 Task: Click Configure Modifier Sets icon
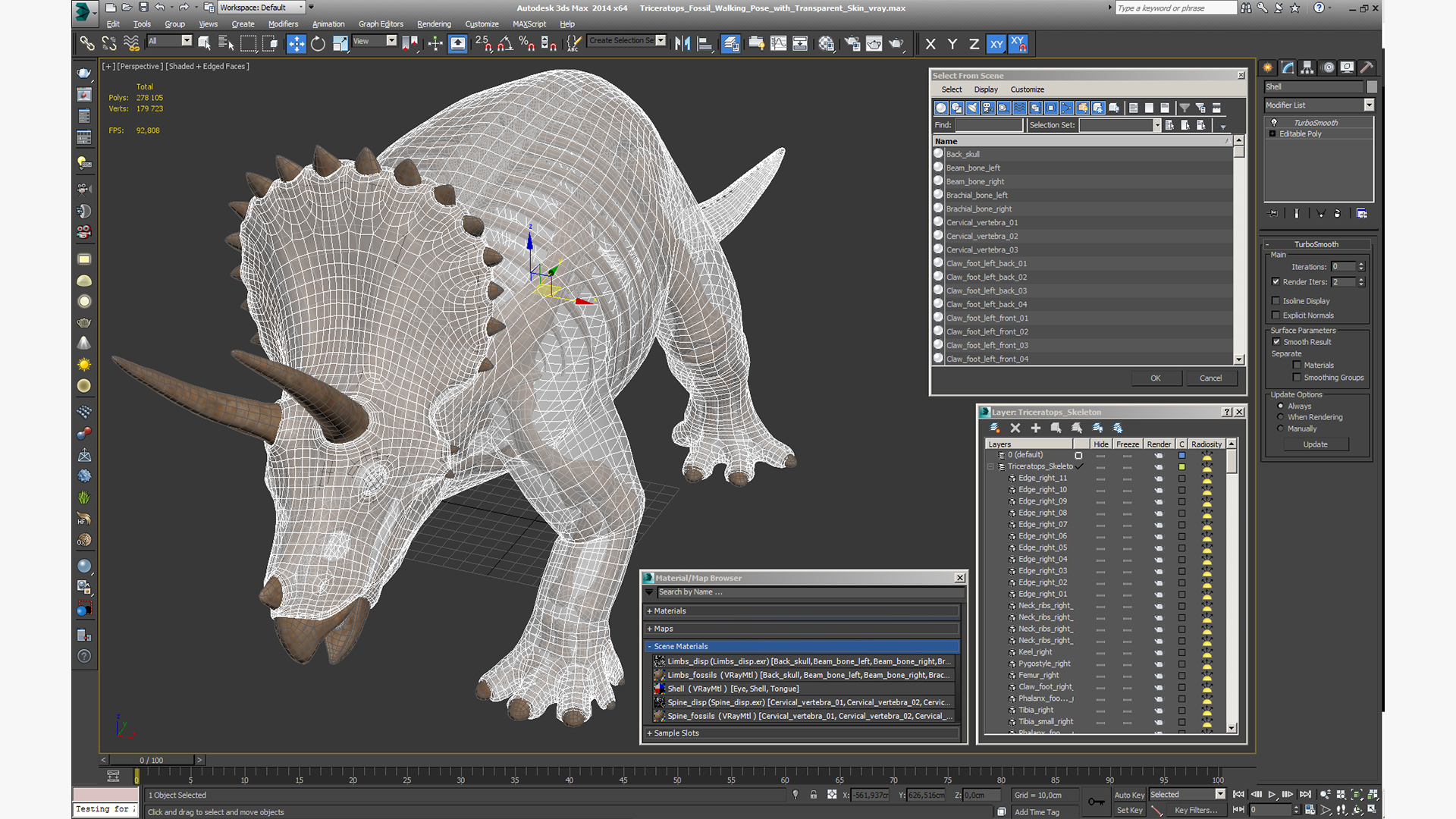1362,214
